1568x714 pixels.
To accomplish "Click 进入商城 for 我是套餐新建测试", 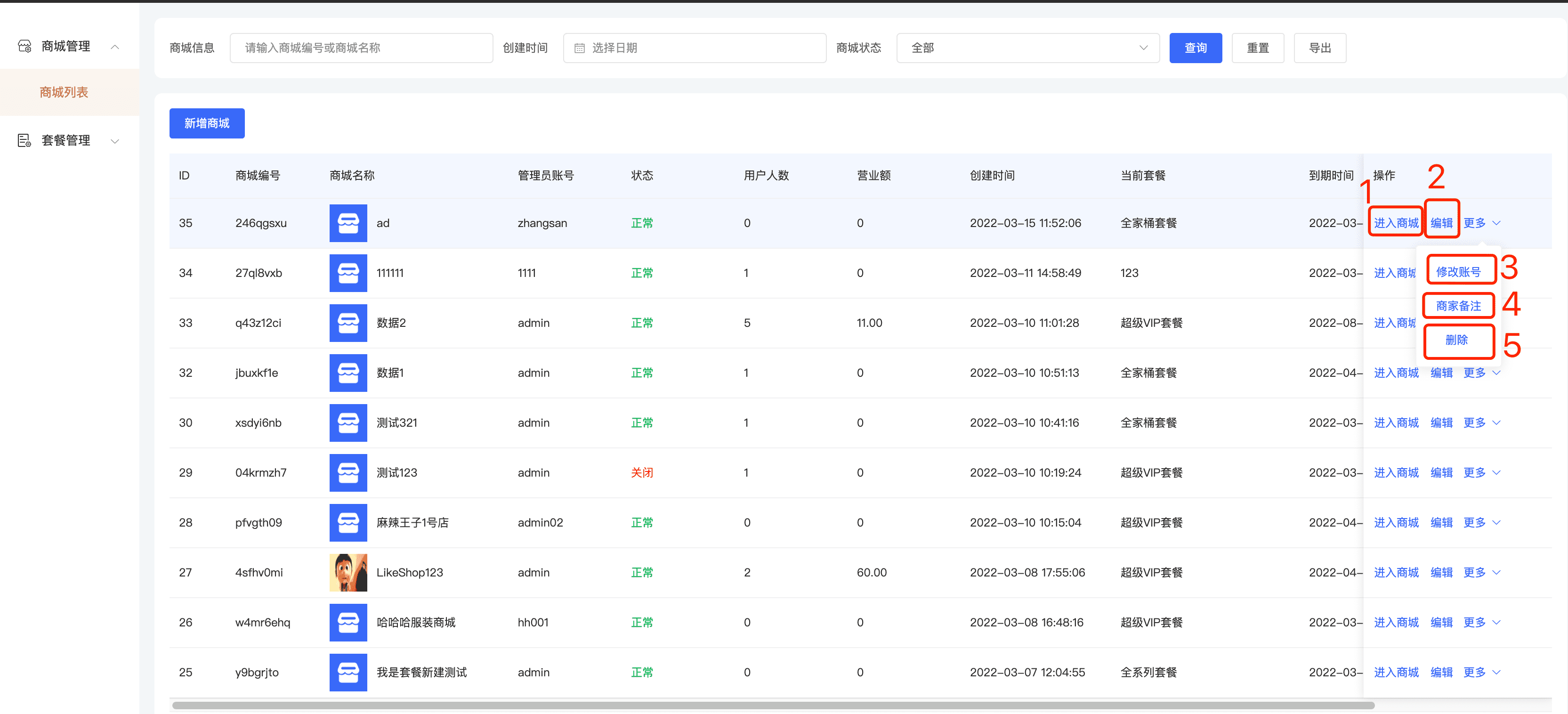I will 1396,672.
